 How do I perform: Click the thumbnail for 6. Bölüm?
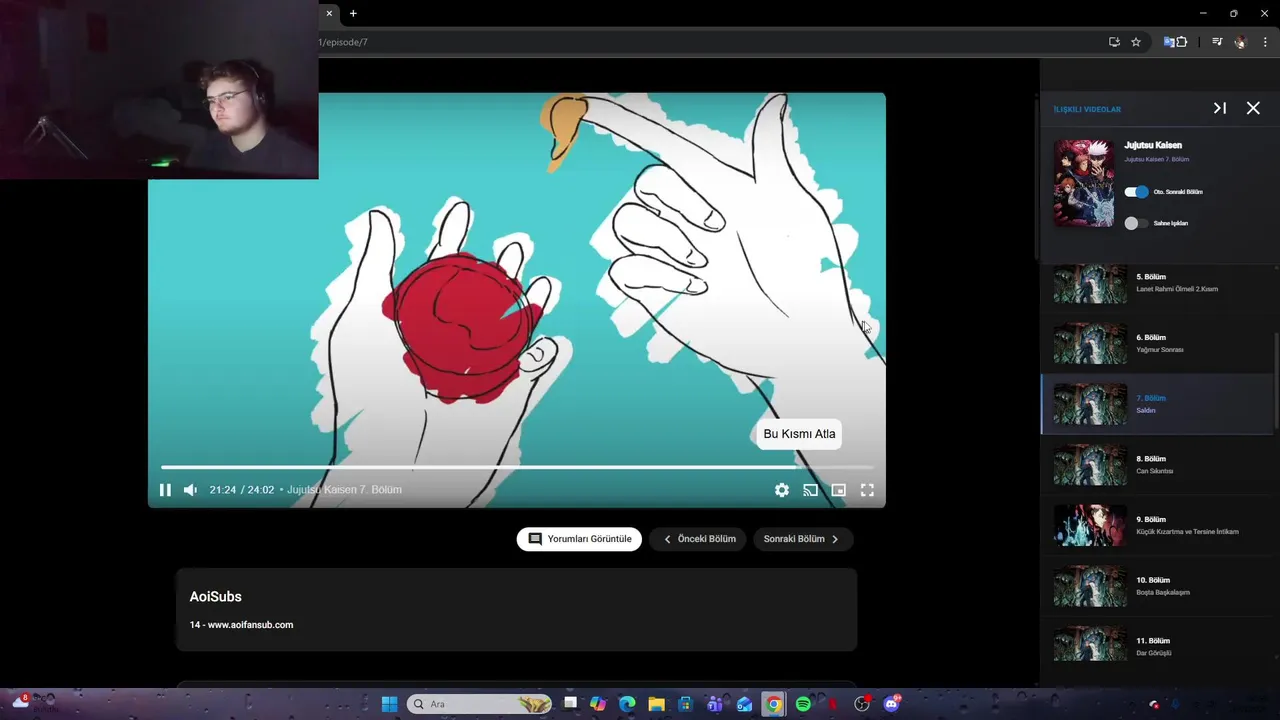tap(1090, 344)
